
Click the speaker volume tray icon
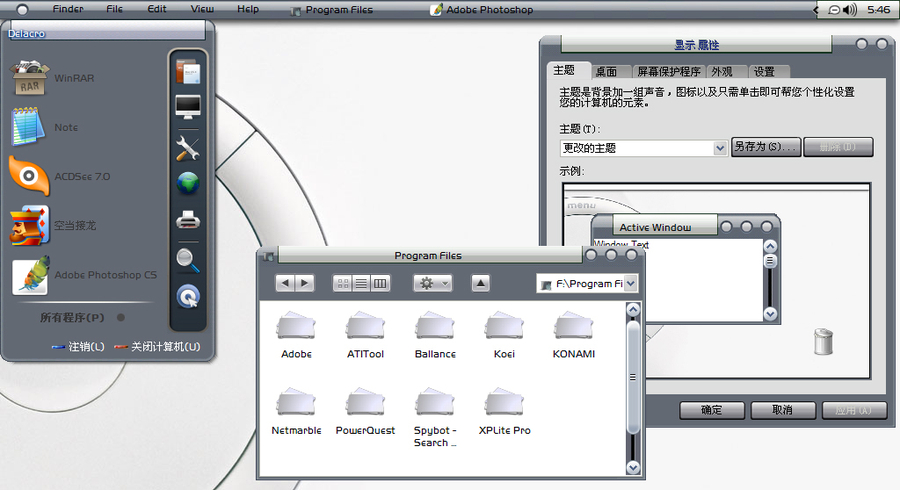click(x=849, y=10)
